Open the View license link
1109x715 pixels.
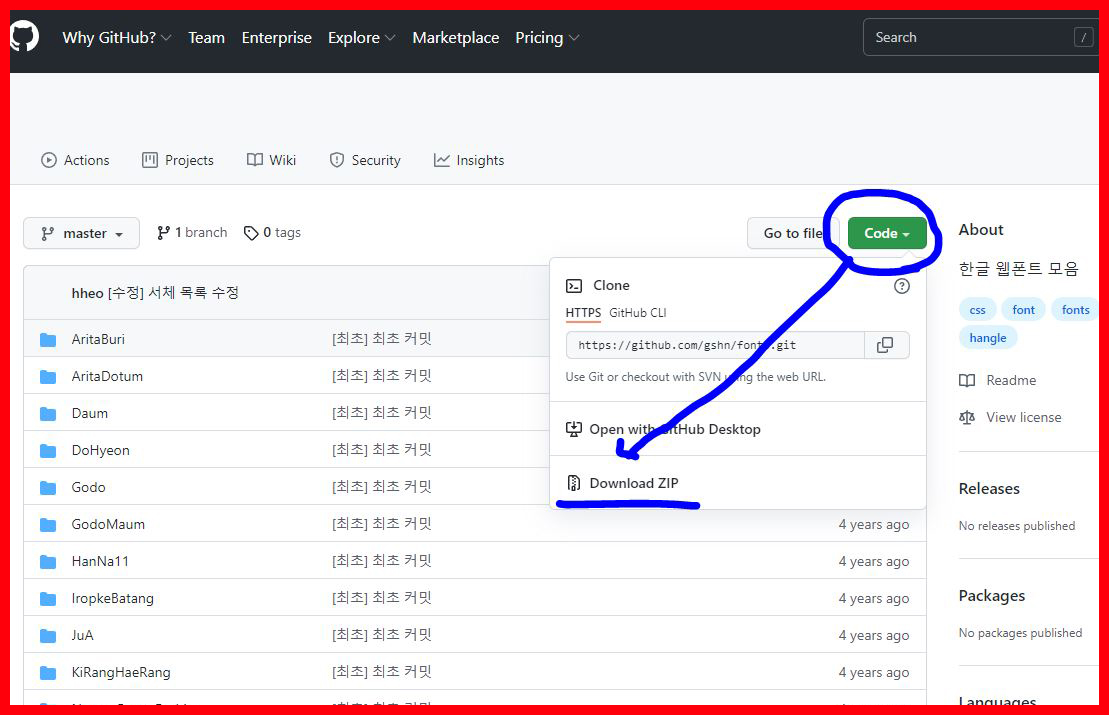[x=1023, y=417]
